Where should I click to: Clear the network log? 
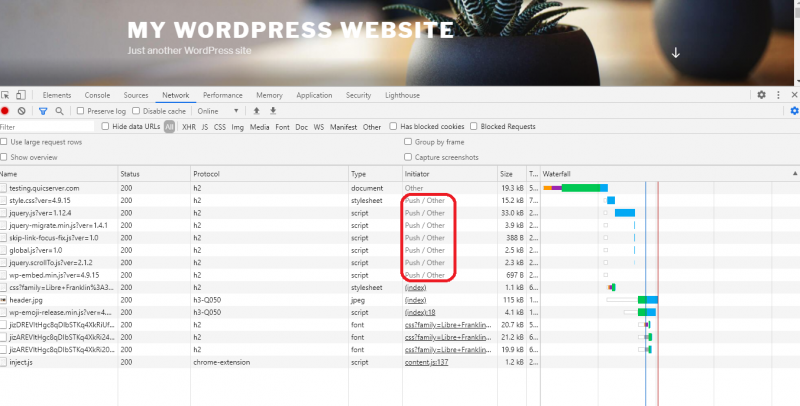[x=21, y=111]
